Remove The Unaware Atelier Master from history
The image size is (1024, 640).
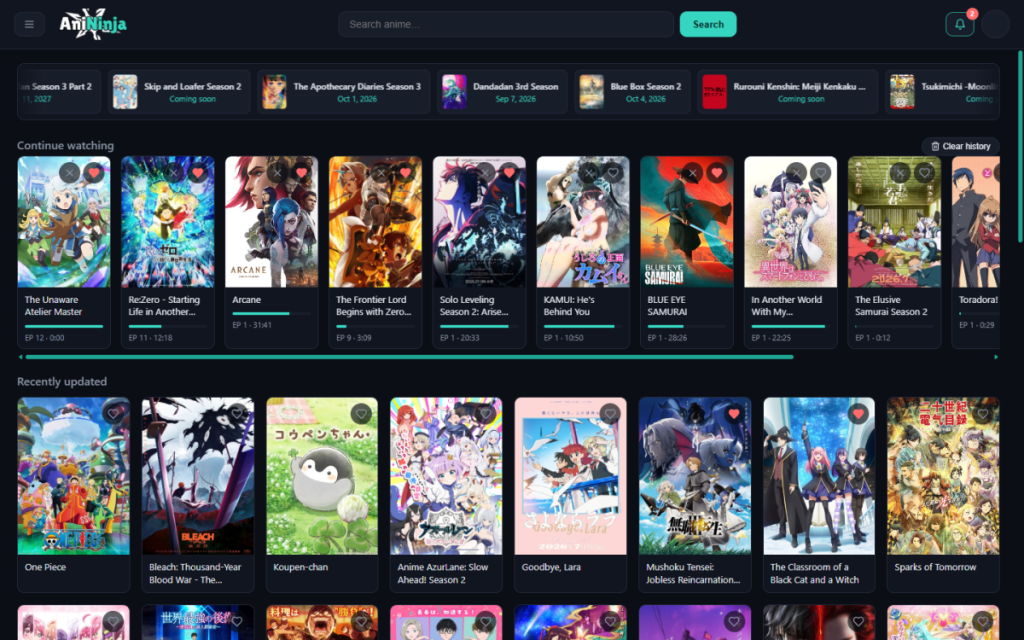coord(69,173)
